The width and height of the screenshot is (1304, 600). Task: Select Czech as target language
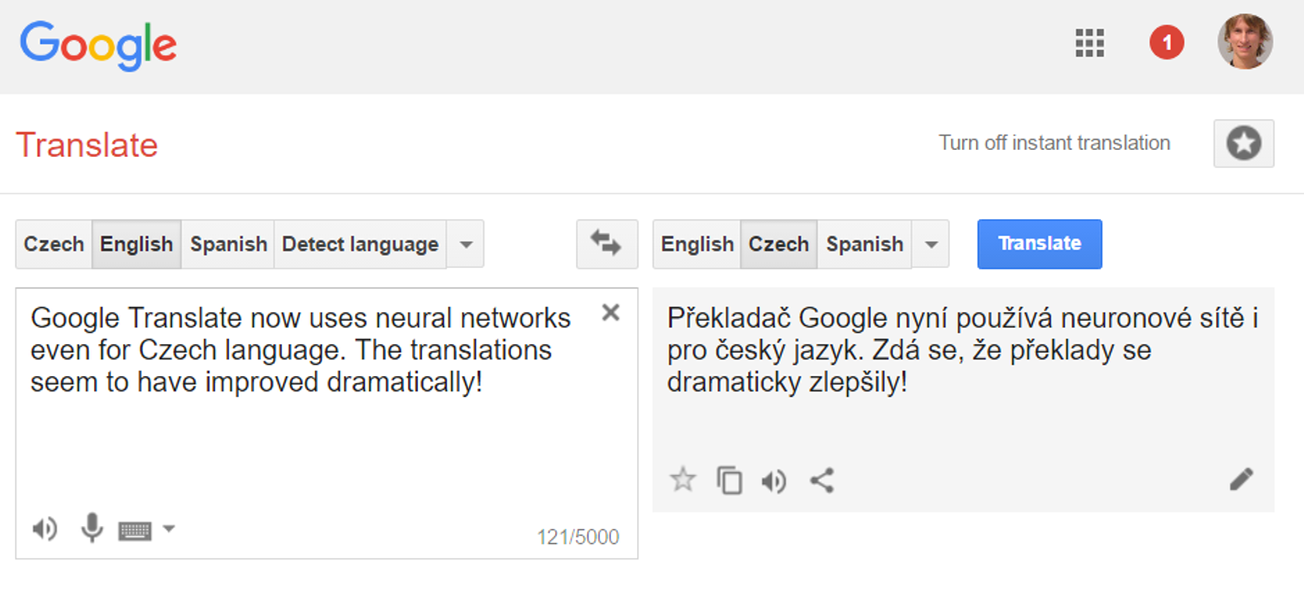[x=779, y=244]
